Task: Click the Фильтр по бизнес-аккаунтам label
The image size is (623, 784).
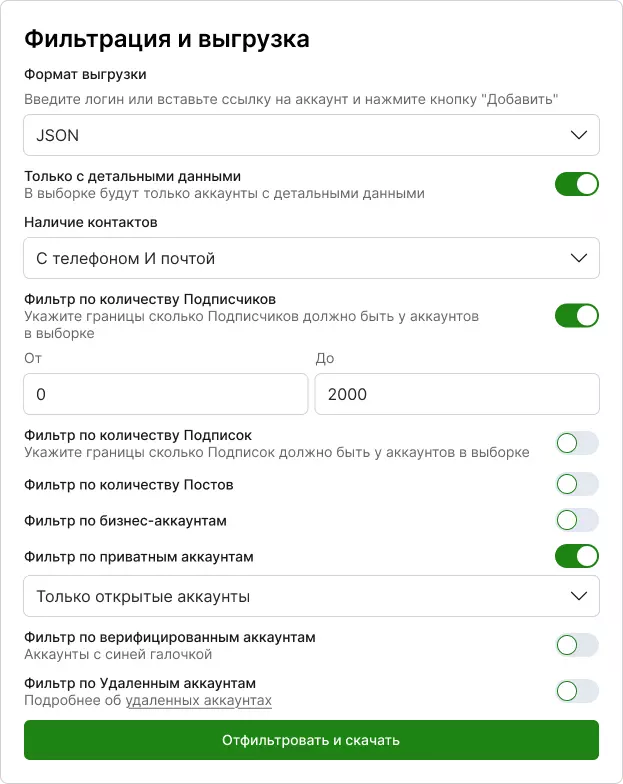Action: (125, 521)
